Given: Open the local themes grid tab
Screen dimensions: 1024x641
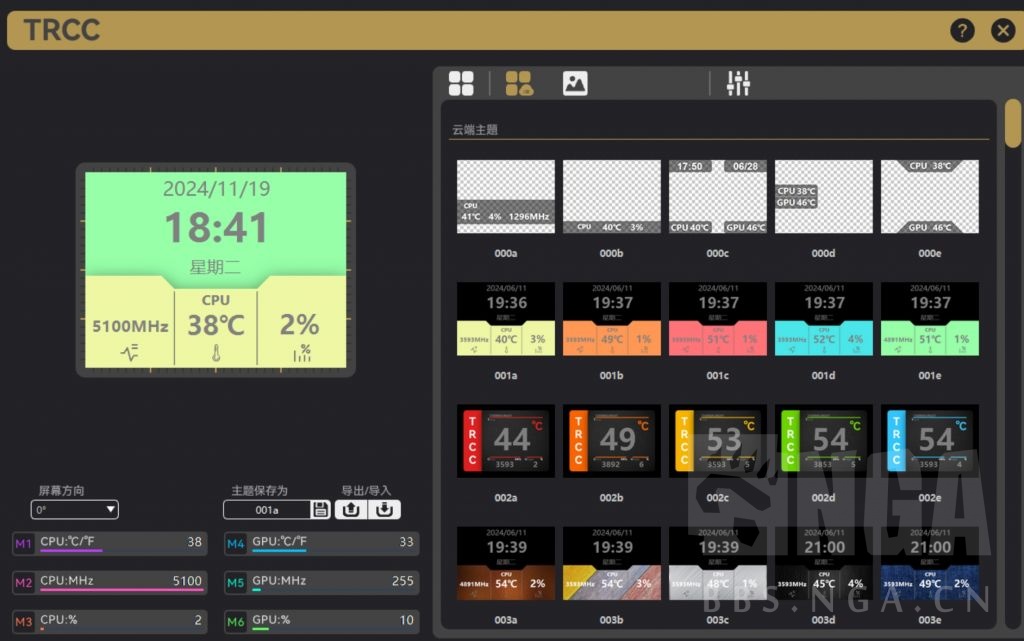Looking at the screenshot, I should click(461, 84).
